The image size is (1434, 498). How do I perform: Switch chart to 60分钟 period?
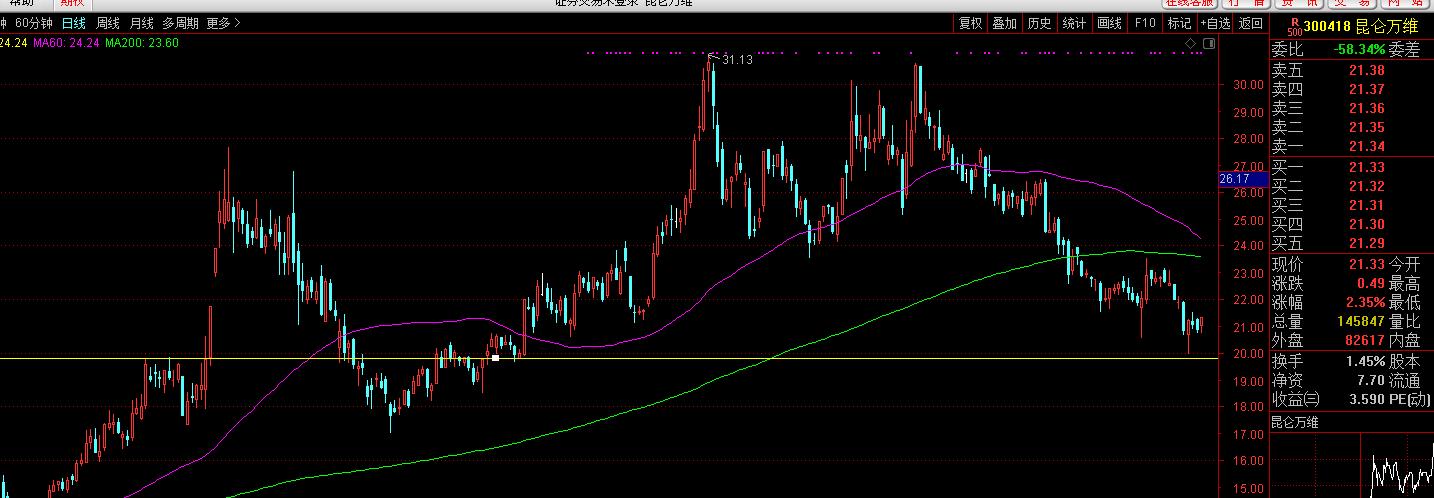pos(35,23)
